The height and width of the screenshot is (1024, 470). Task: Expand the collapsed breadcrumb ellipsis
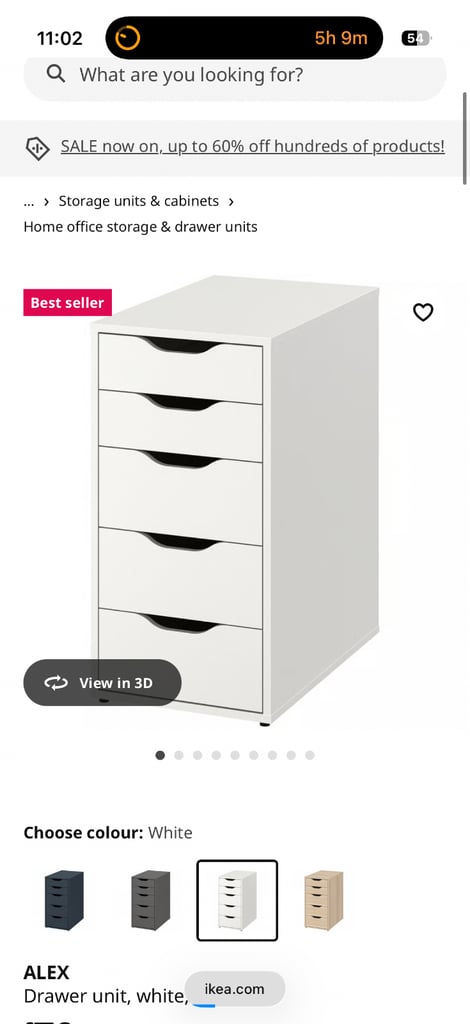click(29, 201)
